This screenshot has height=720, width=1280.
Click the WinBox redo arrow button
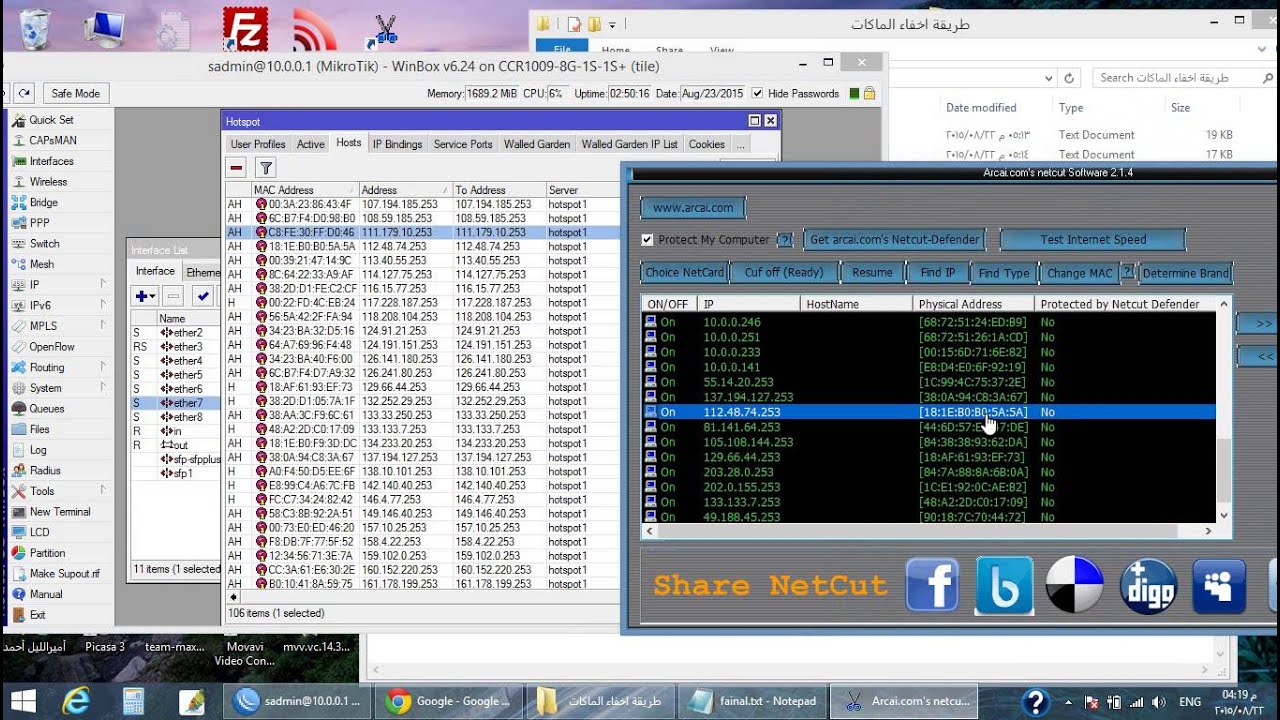[24, 93]
